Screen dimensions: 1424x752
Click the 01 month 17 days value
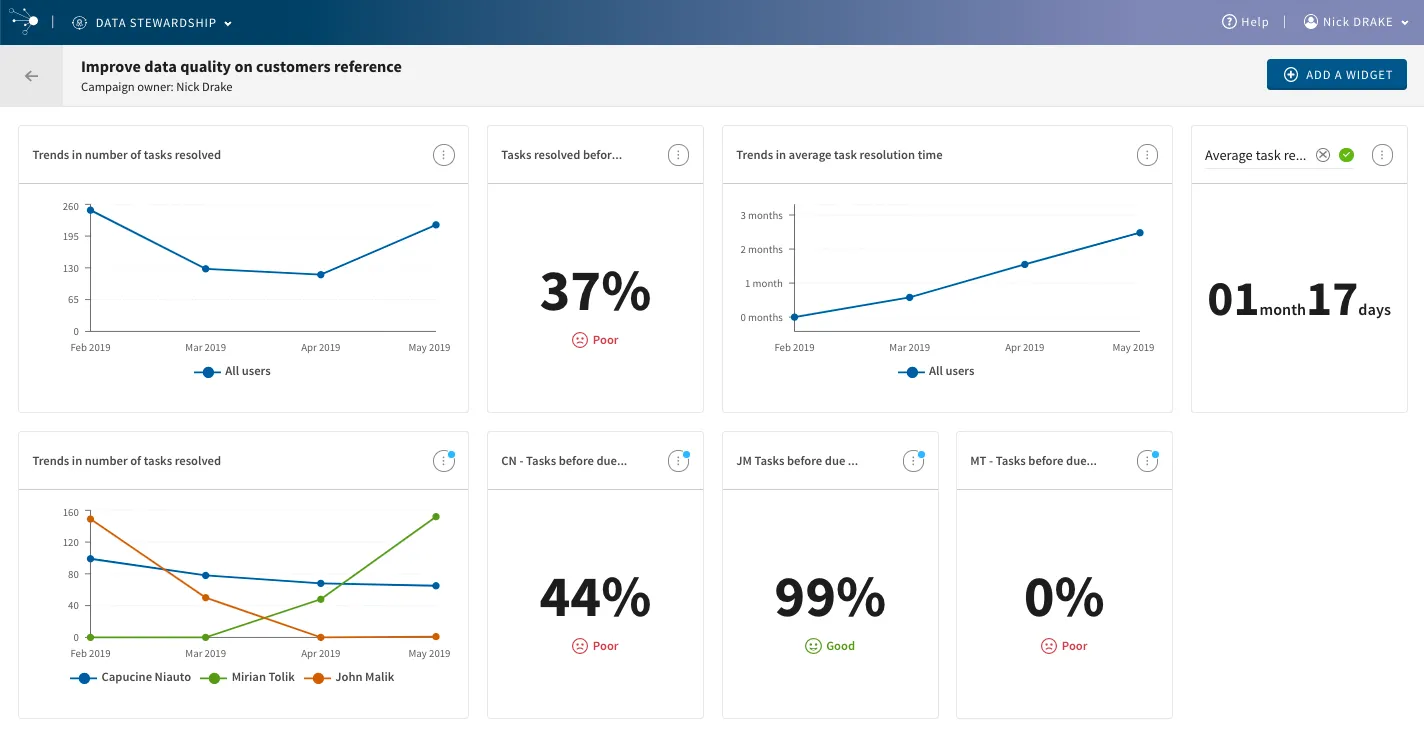(1299, 300)
